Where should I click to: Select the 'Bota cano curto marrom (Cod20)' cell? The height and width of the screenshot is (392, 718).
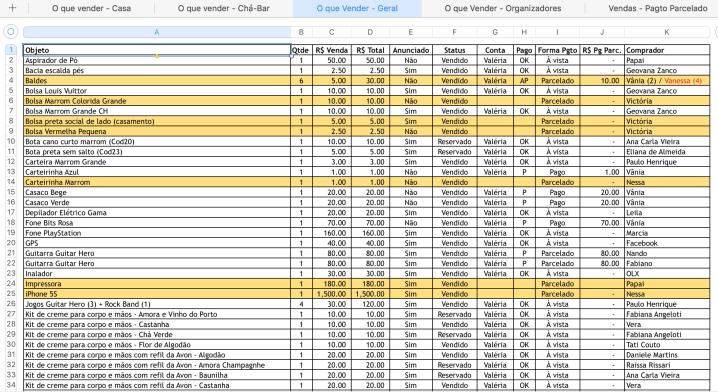click(x=157, y=142)
